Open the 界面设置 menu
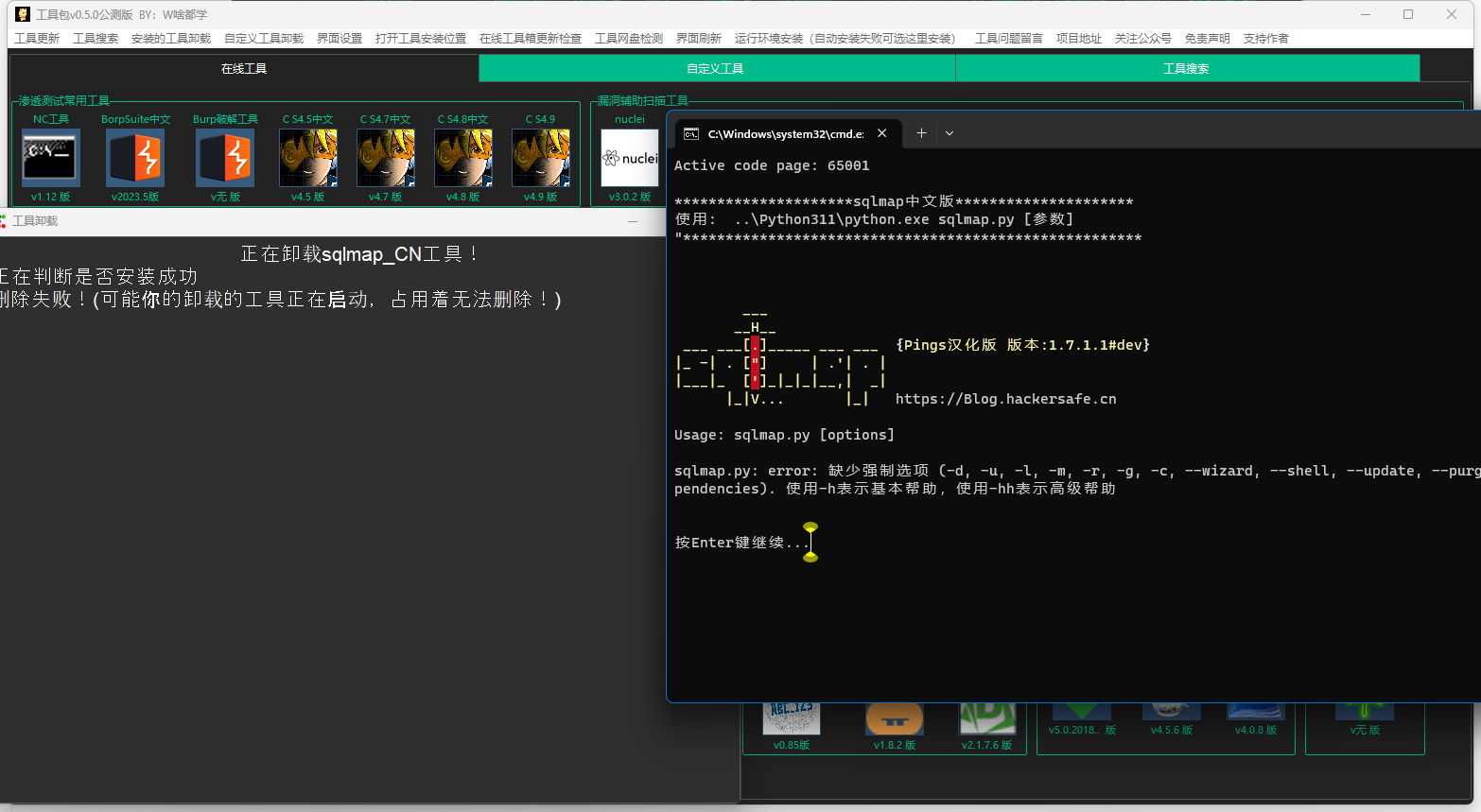 [x=340, y=39]
